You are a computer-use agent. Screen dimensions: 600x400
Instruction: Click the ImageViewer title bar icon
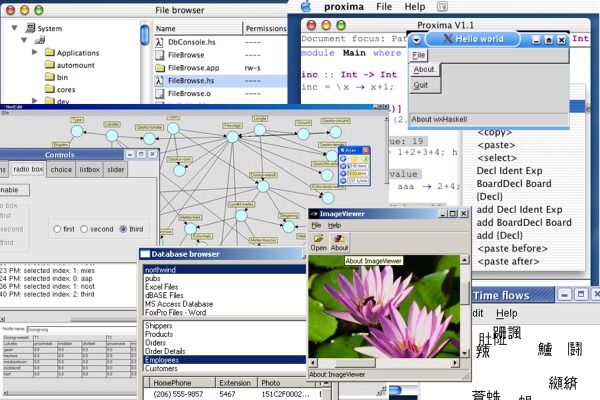(314, 214)
